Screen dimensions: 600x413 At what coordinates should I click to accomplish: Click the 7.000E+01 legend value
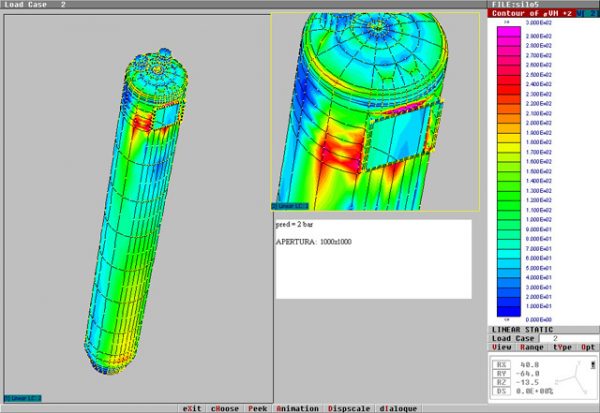point(539,249)
